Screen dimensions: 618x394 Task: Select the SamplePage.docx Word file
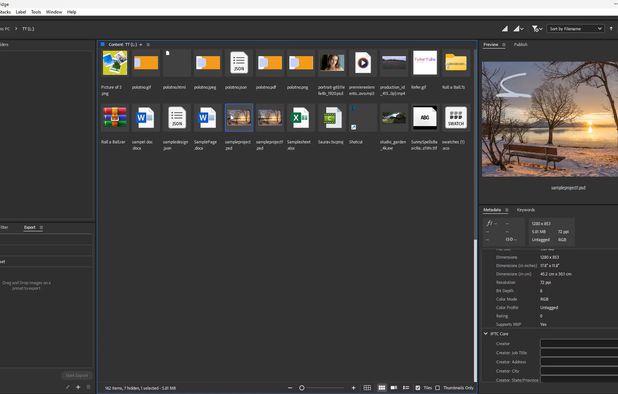coord(208,117)
